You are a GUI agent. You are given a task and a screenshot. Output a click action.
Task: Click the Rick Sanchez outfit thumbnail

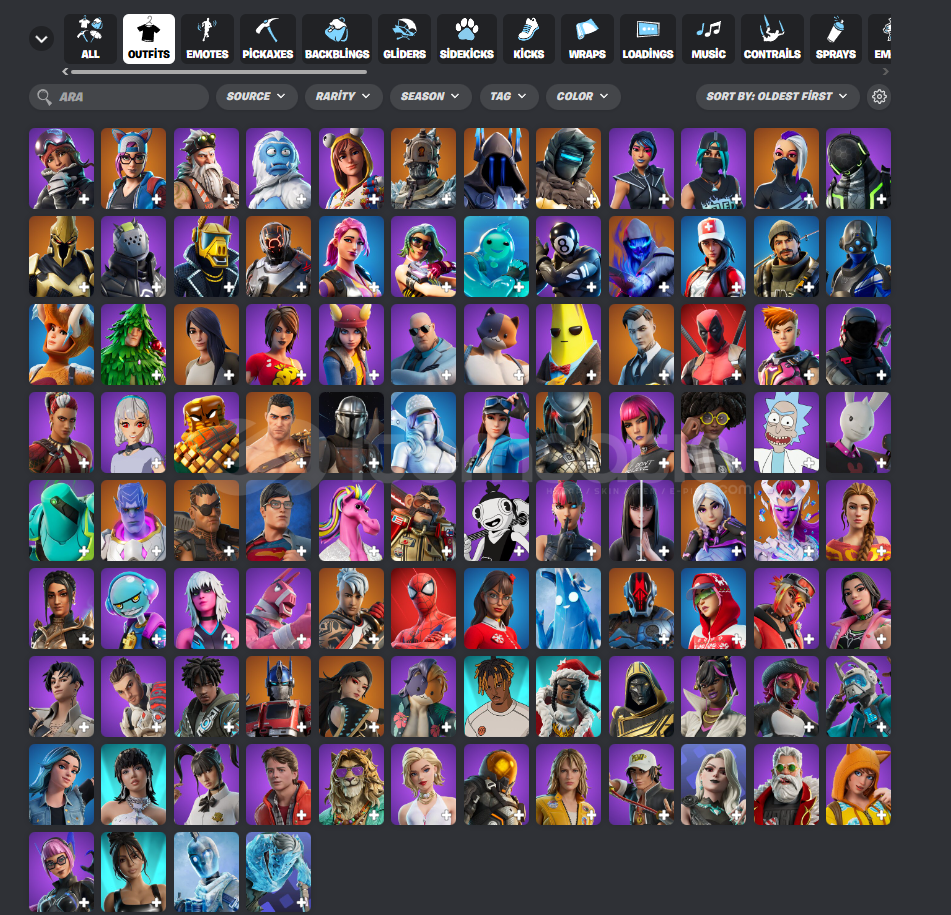point(786,432)
